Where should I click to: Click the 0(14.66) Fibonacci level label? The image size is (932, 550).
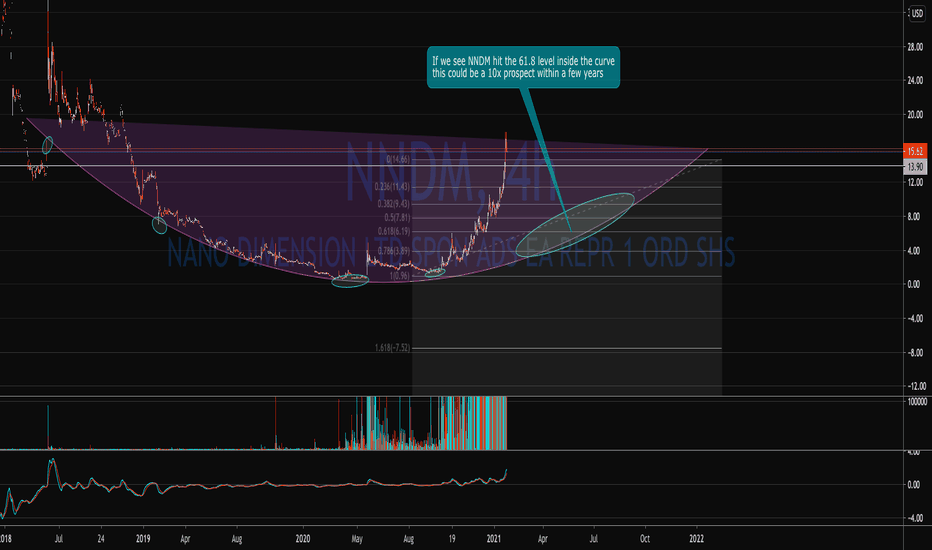(x=398, y=159)
